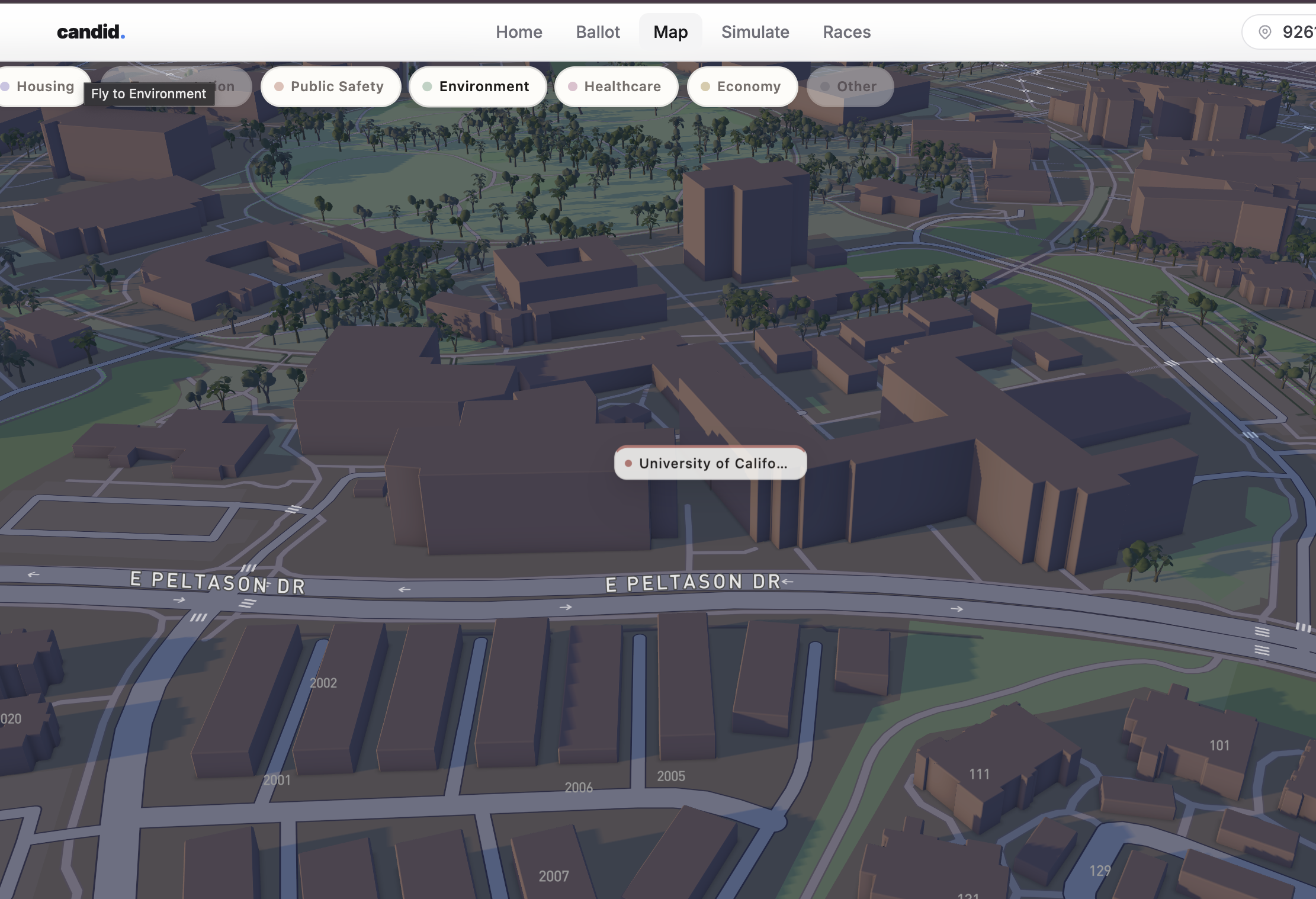Click the pink dot in Healthcare chip
This screenshot has width=1316, height=899.
[573, 86]
